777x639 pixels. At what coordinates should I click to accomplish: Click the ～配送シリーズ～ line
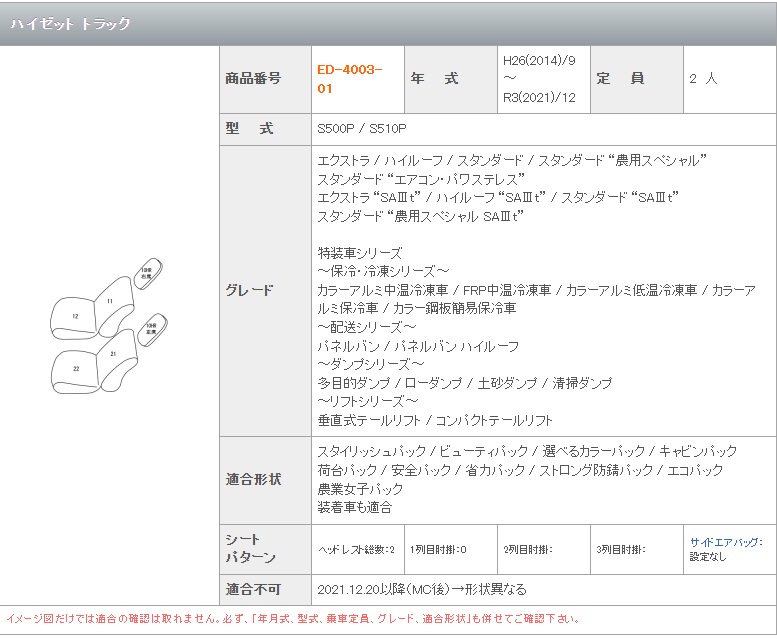click(x=367, y=327)
